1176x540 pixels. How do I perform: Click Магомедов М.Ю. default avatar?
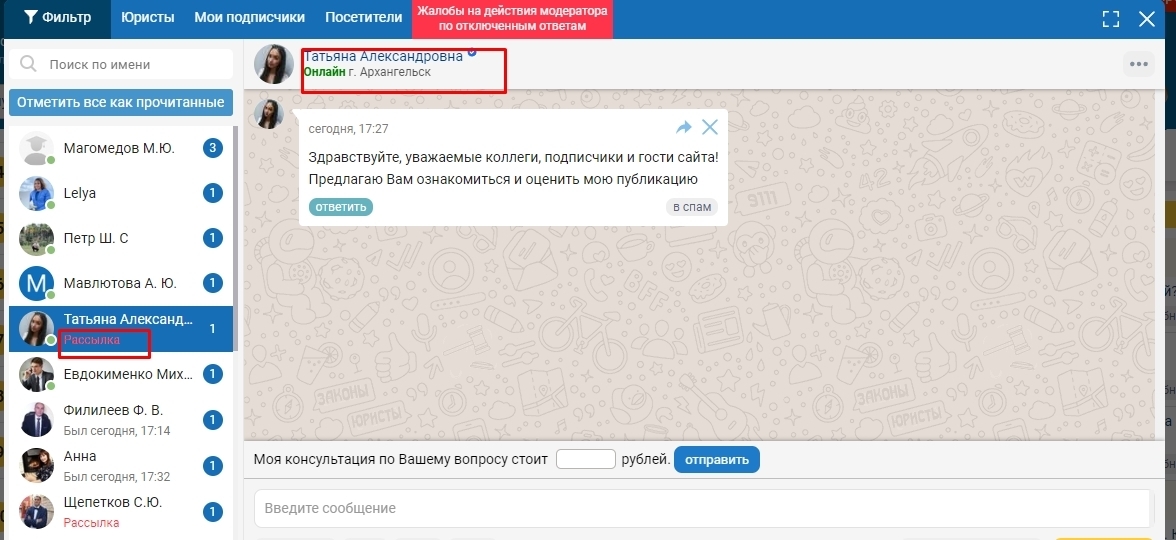coord(36,148)
